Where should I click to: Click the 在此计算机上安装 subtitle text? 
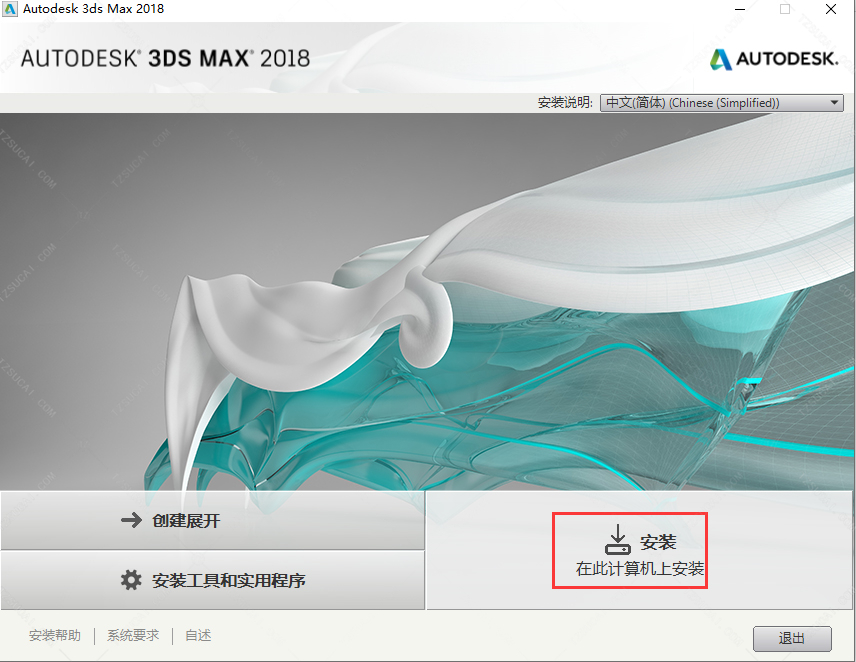coord(640,569)
